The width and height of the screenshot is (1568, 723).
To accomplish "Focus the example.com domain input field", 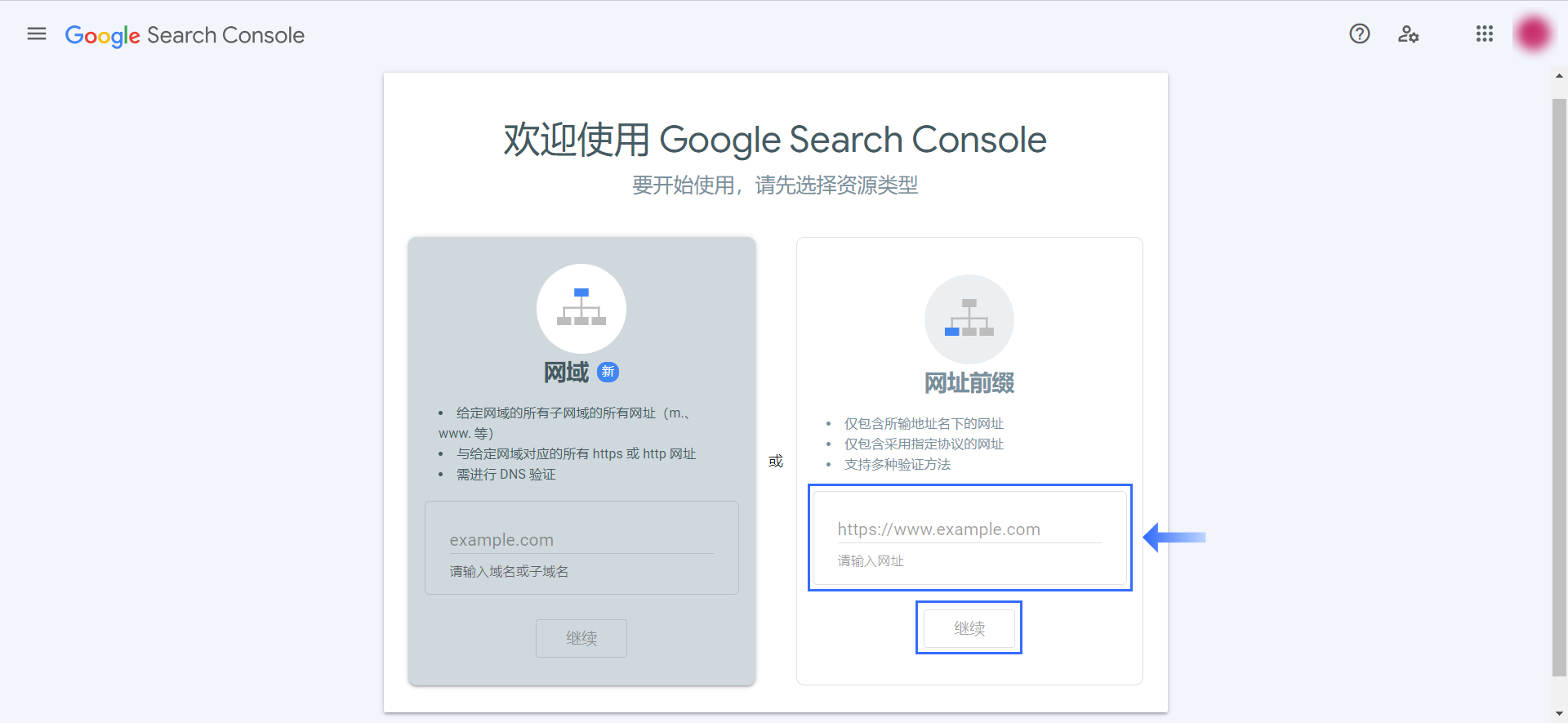I will [581, 540].
